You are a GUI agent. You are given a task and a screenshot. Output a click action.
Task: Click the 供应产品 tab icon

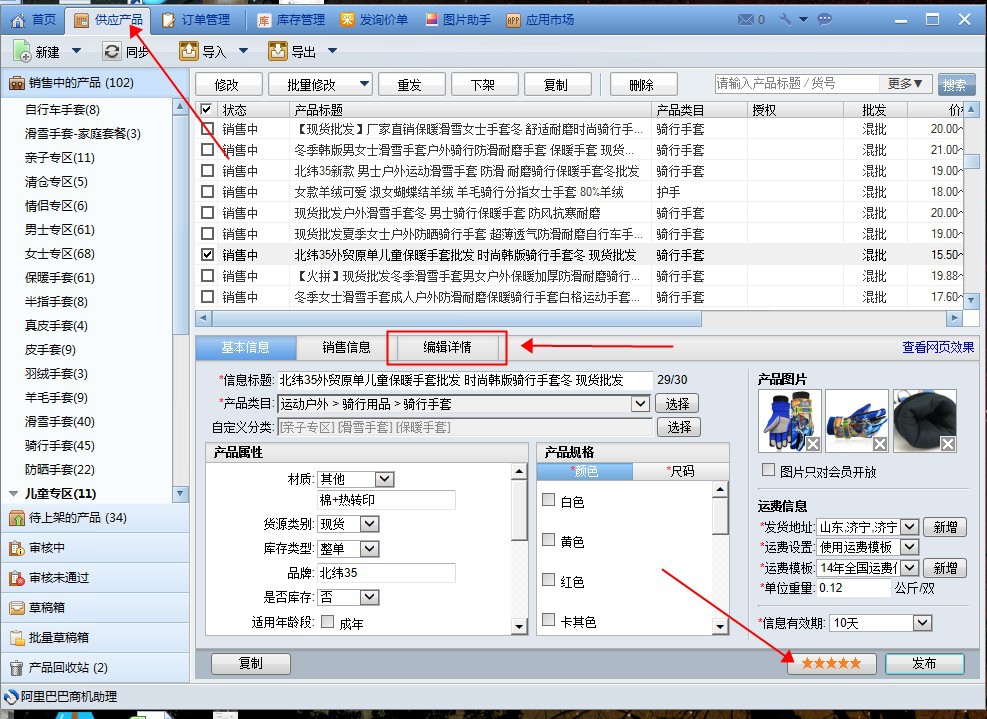[x=81, y=20]
